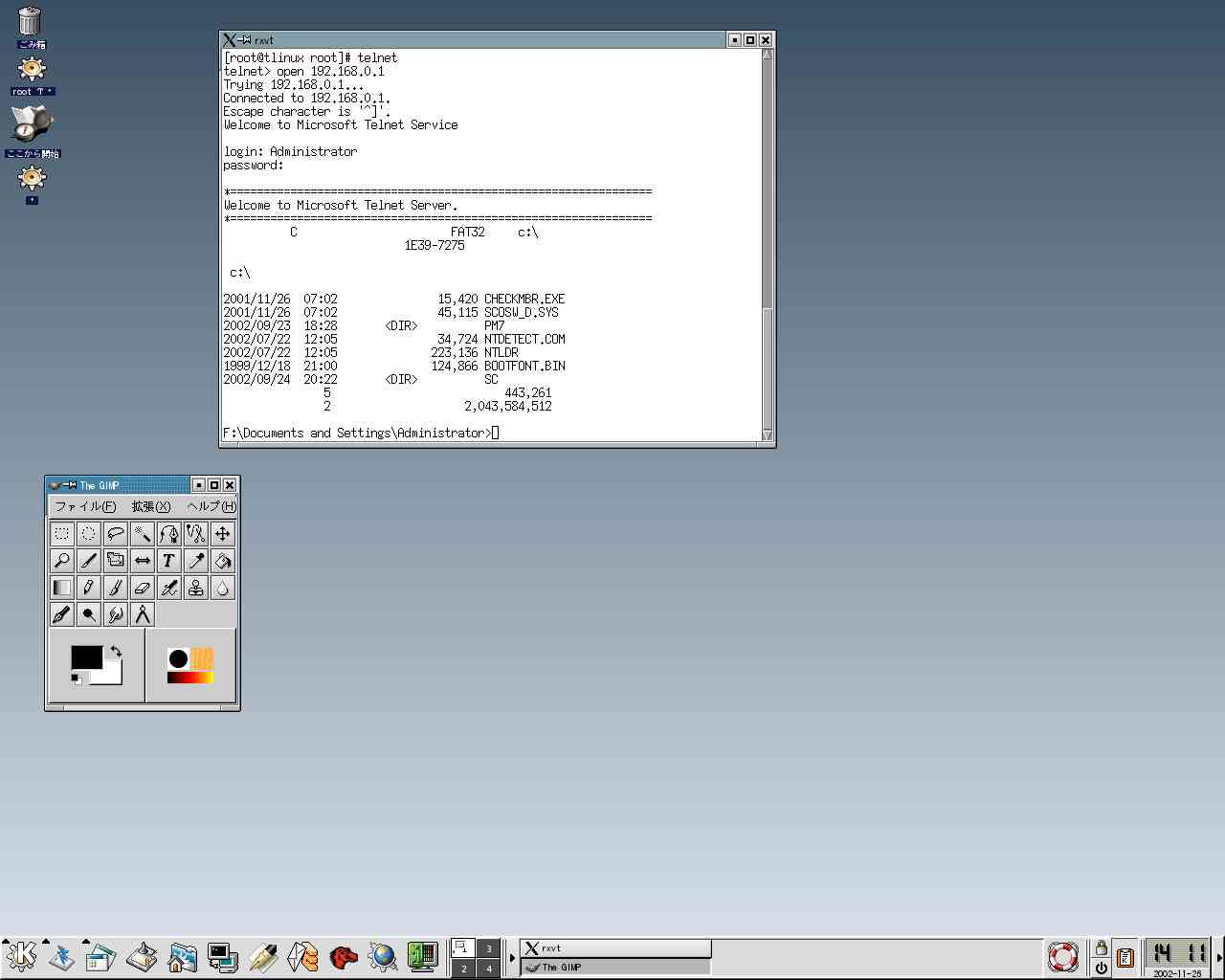Viewport: 1225px width, 980px height.
Task: Choose the Bucket Fill tool
Action: [223, 561]
